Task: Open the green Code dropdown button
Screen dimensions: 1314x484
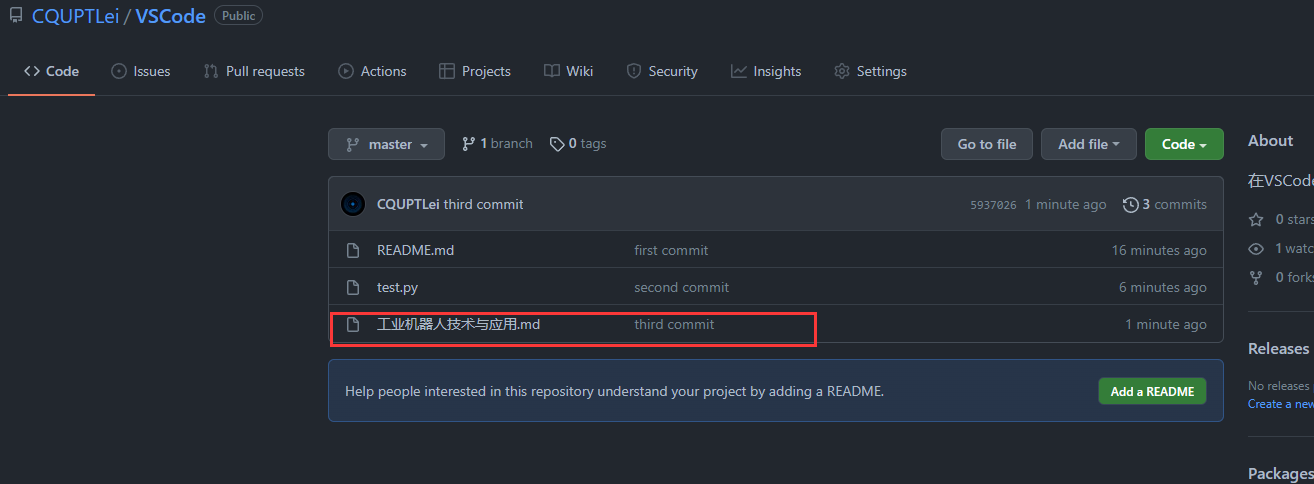Action: tap(1184, 144)
